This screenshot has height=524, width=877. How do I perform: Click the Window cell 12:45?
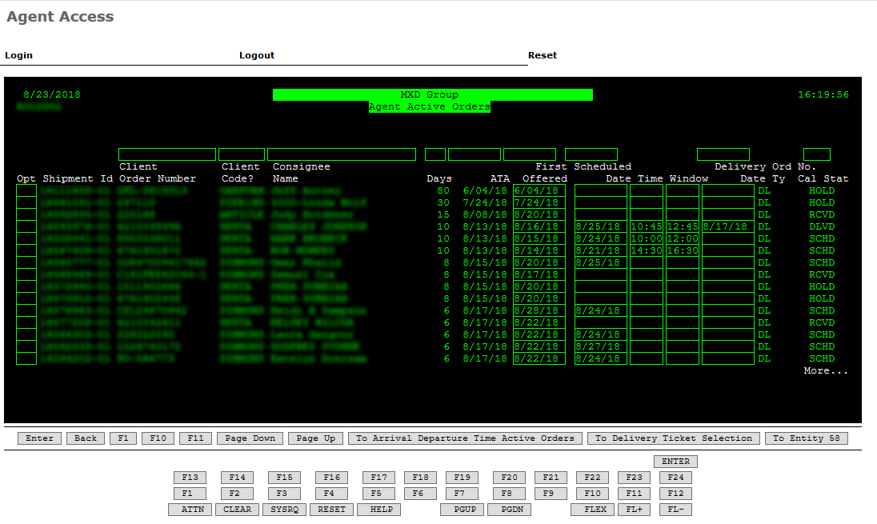point(682,226)
